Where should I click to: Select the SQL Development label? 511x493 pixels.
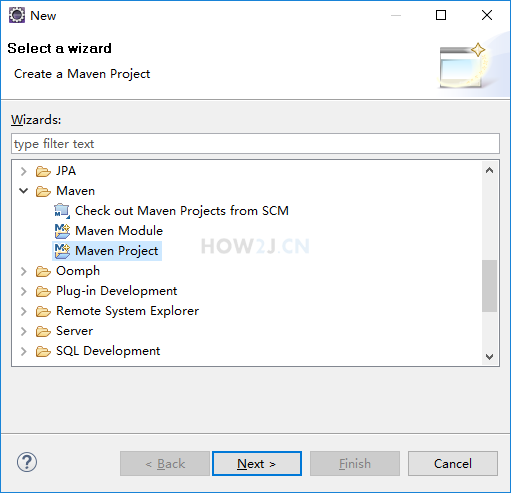pos(108,351)
